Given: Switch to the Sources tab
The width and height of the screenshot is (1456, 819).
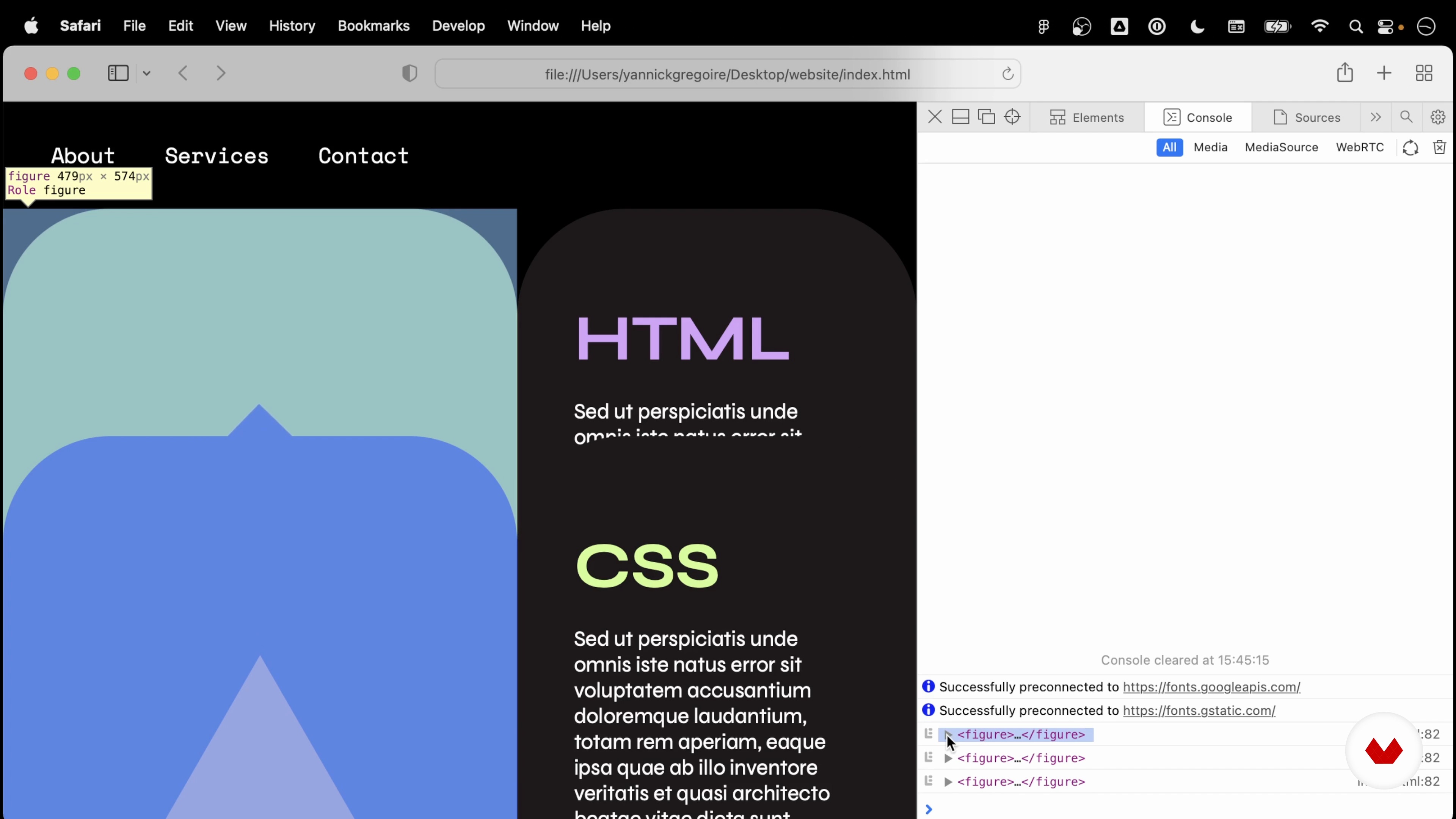Looking at the screenshot, I should point(1306,117).
